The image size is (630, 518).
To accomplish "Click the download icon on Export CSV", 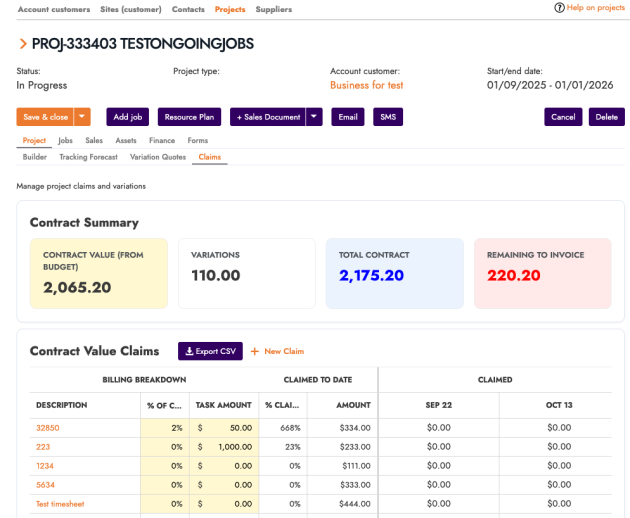I will coord(190,351).
